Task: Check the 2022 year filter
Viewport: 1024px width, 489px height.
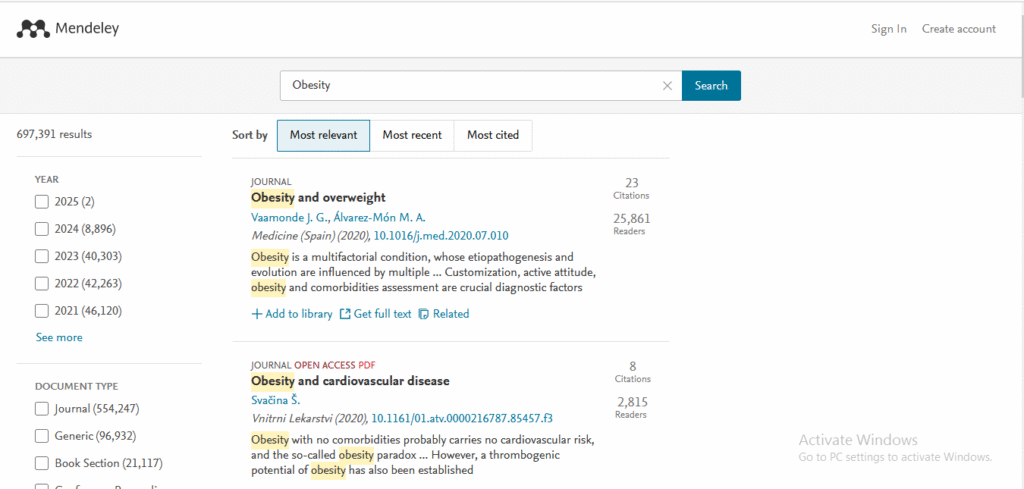Action: click(42, 284)
